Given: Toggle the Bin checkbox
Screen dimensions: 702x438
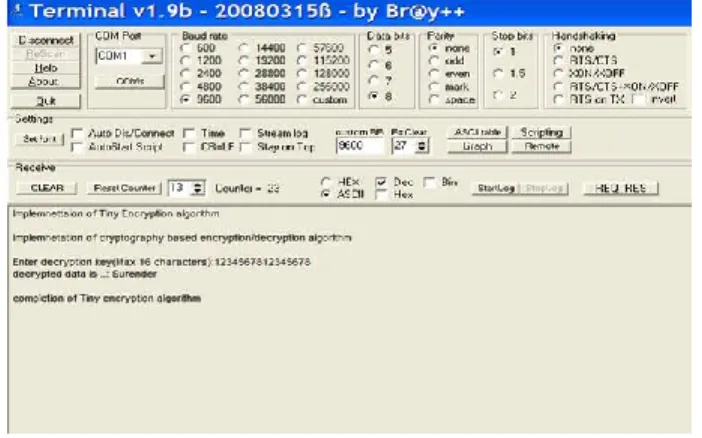Looking at the screenshot, I should pyautogui.click(x=429, y=182).
